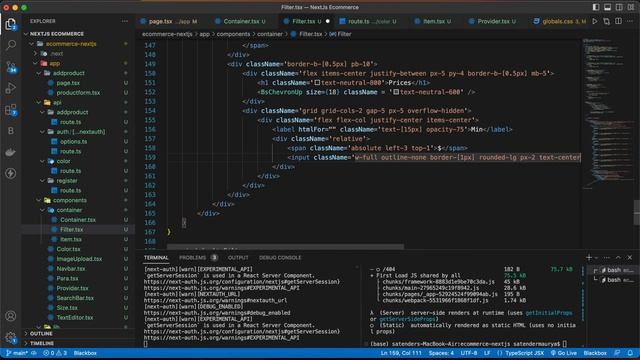640x360 pixels.
Task: Switch to the Provider.tsx editor tab
Action: pyautogui.click(x=493, y=21)
